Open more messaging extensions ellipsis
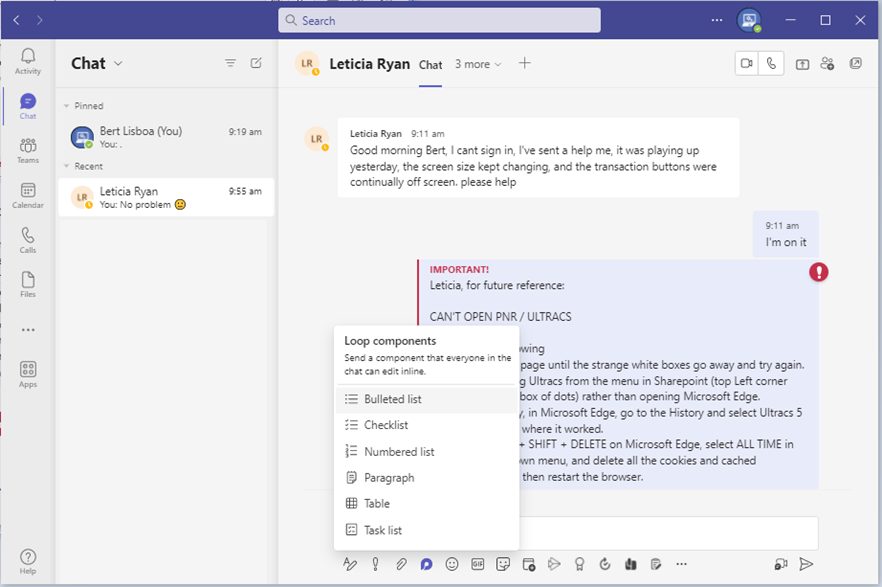 point(681,564)
